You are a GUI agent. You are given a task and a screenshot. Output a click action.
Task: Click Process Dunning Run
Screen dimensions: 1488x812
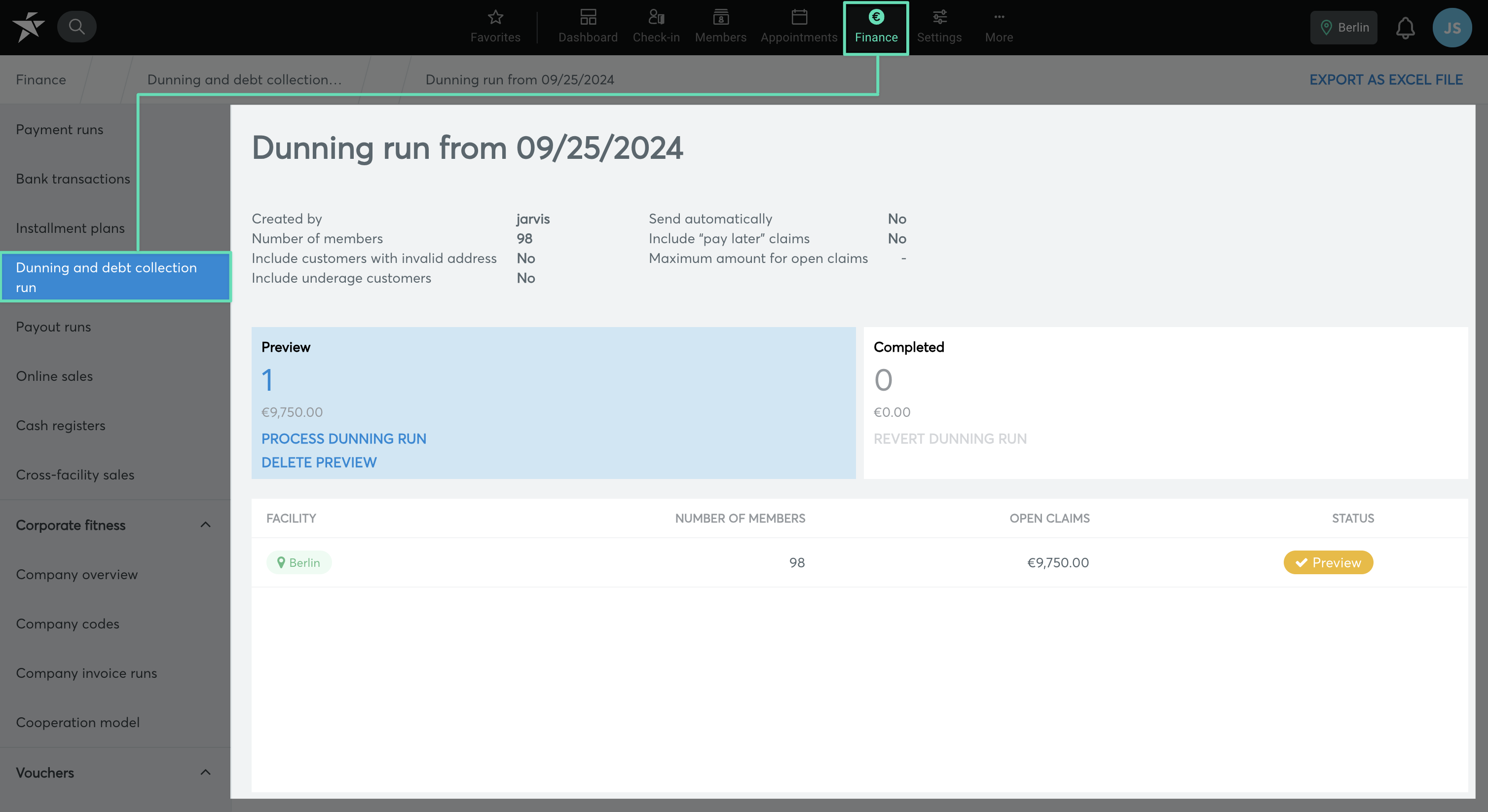(x=344, y=439)
